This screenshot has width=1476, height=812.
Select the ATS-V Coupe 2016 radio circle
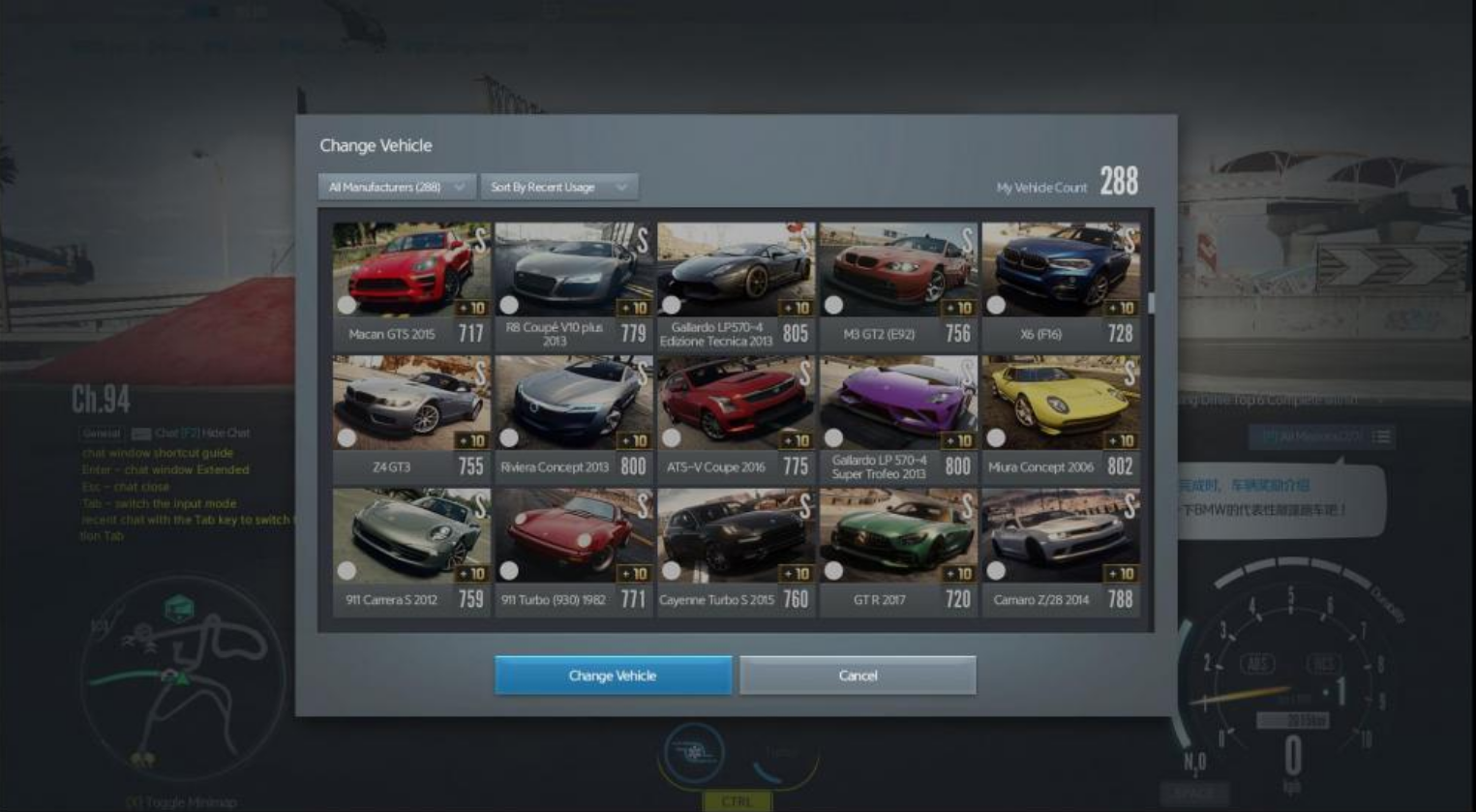(x=672, y=437)
